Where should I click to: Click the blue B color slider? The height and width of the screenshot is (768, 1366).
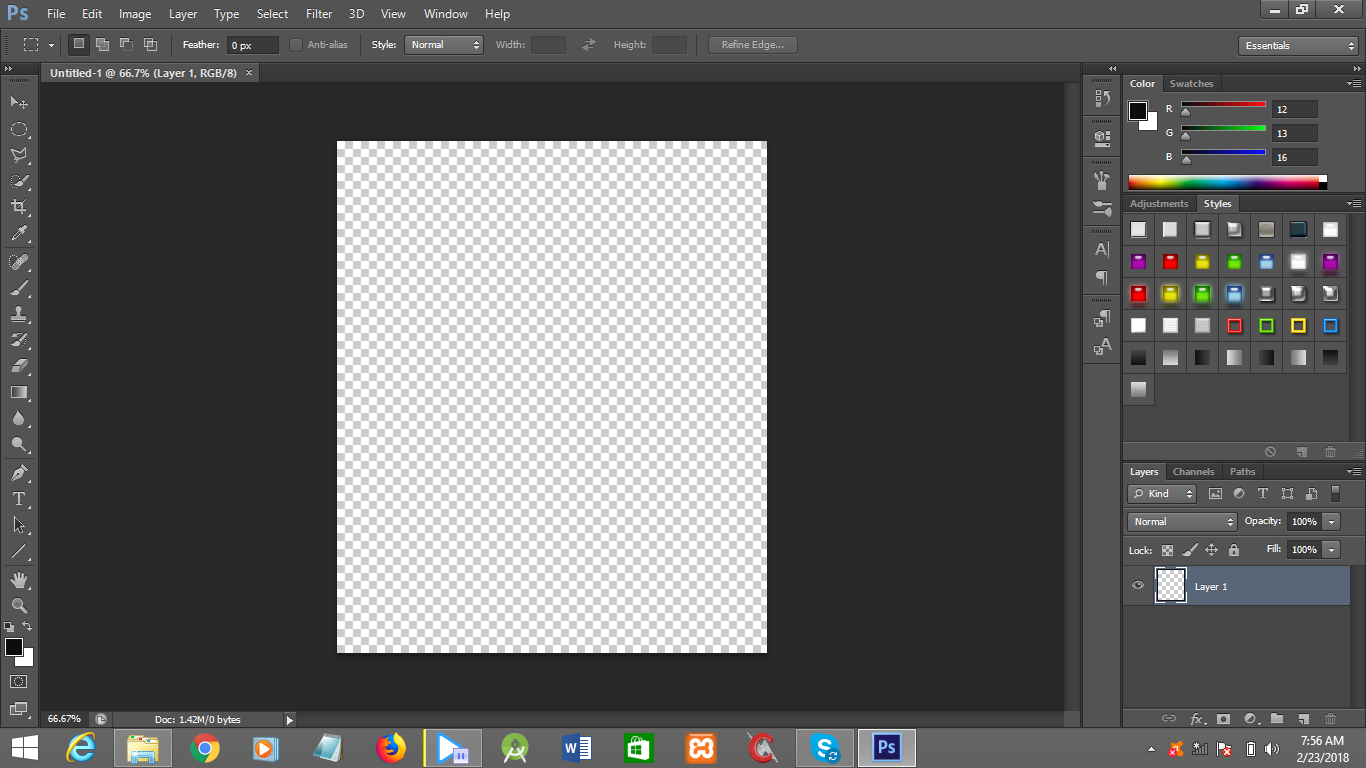point(1224,155)
